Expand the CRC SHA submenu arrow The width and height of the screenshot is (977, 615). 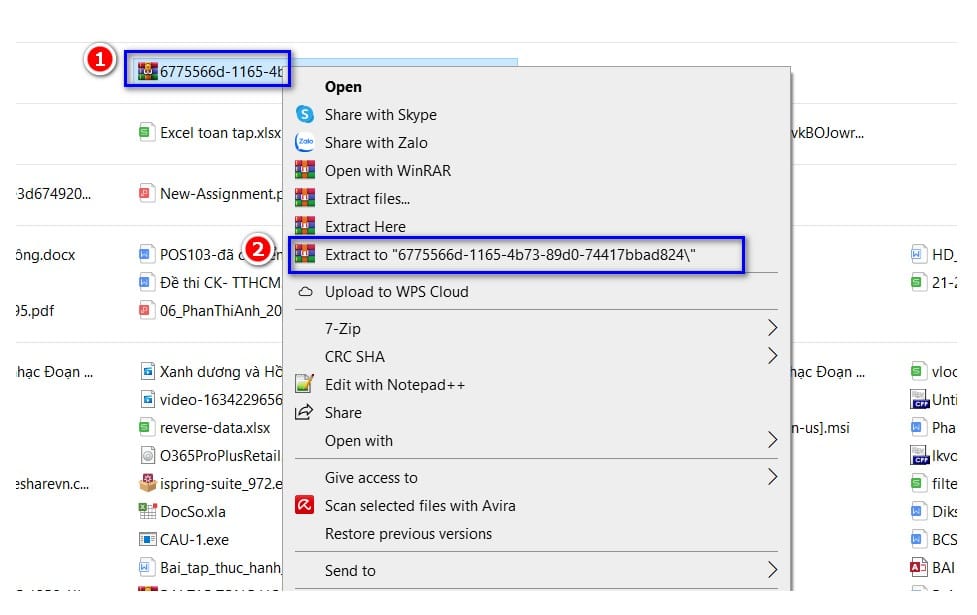coord(773,356)
